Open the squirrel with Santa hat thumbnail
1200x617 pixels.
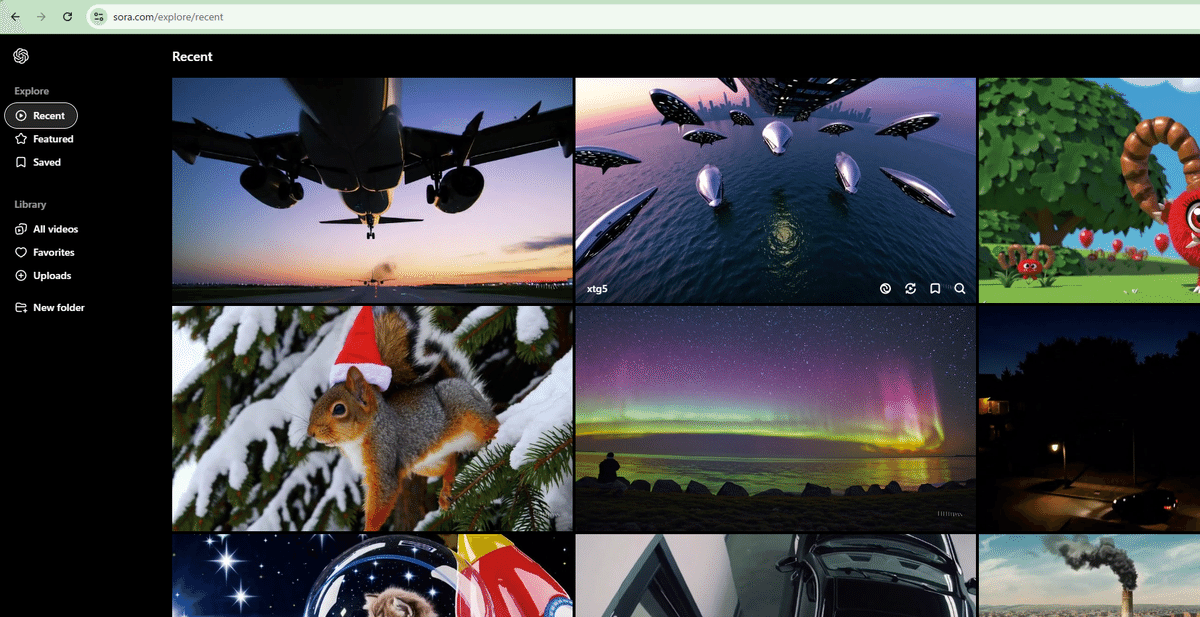pyautogui.click(x=372, y=418)
